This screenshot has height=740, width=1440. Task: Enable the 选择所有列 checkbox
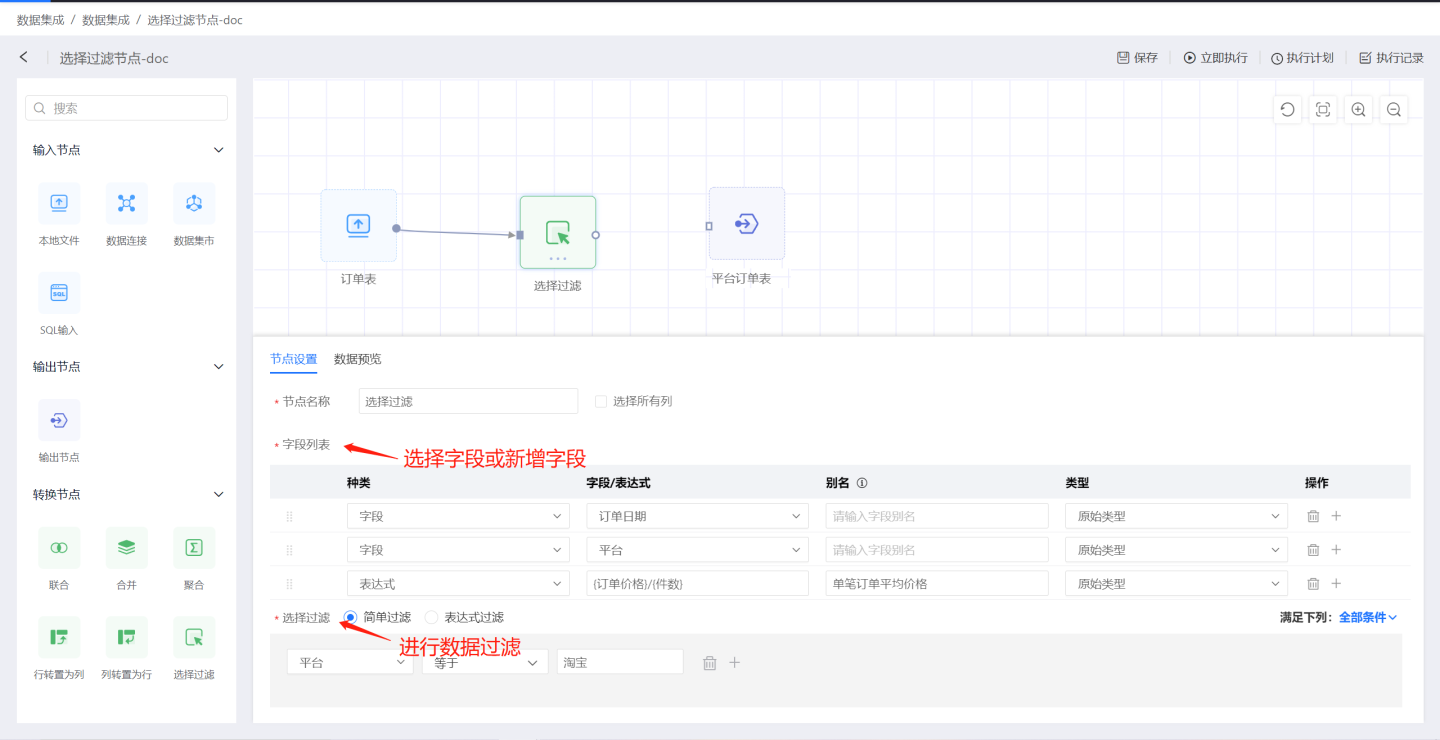coord(601,401)
